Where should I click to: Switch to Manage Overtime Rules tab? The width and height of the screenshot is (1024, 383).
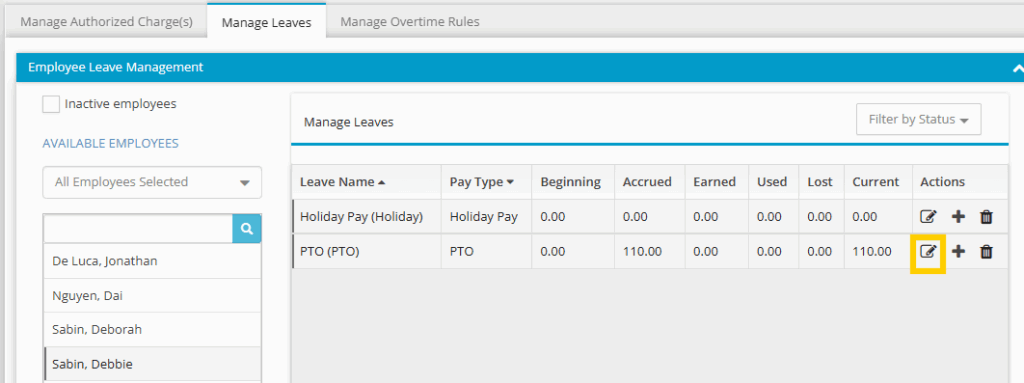(x=410, y=22)
